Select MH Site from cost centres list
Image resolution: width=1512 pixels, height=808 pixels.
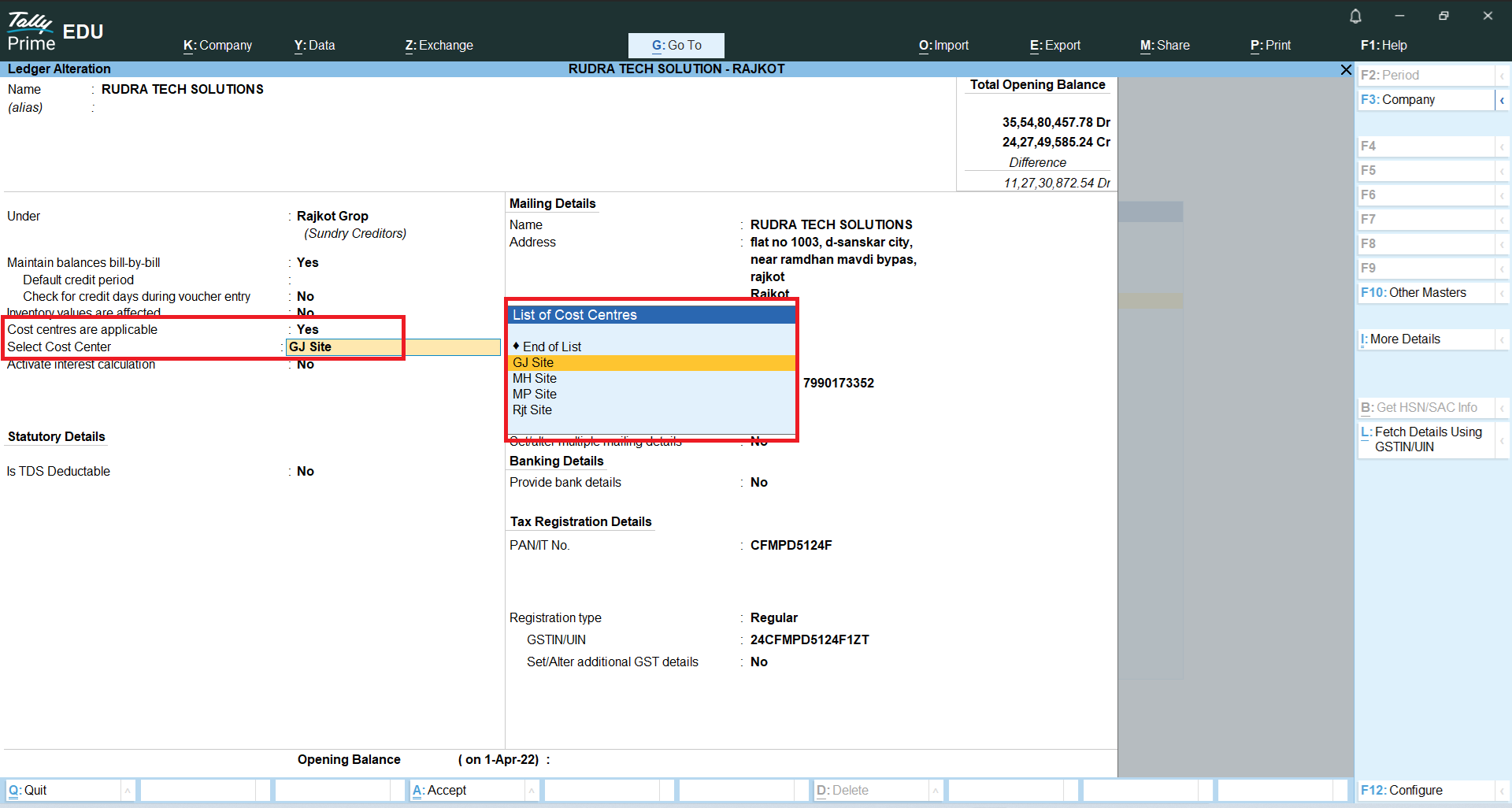point(535,378)
